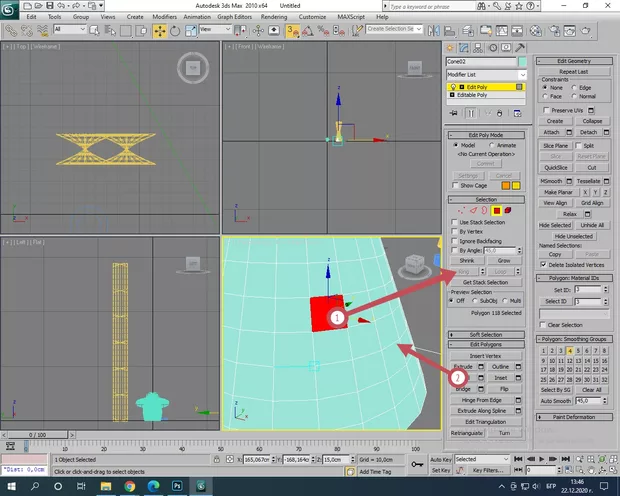The image size is (620, 496).
Task: Activate Polygon sub-object selection icon
Action: pyautogui.click(x=496, y=210)
